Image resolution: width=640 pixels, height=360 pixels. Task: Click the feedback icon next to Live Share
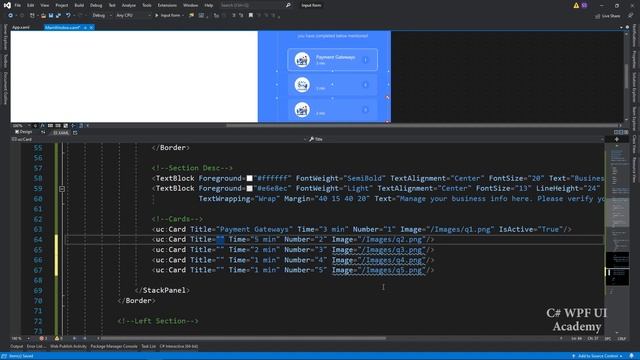631,16
